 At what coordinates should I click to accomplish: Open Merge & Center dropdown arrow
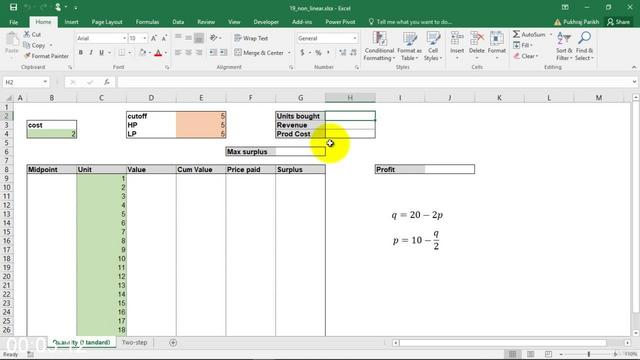[x=289, y=53]
